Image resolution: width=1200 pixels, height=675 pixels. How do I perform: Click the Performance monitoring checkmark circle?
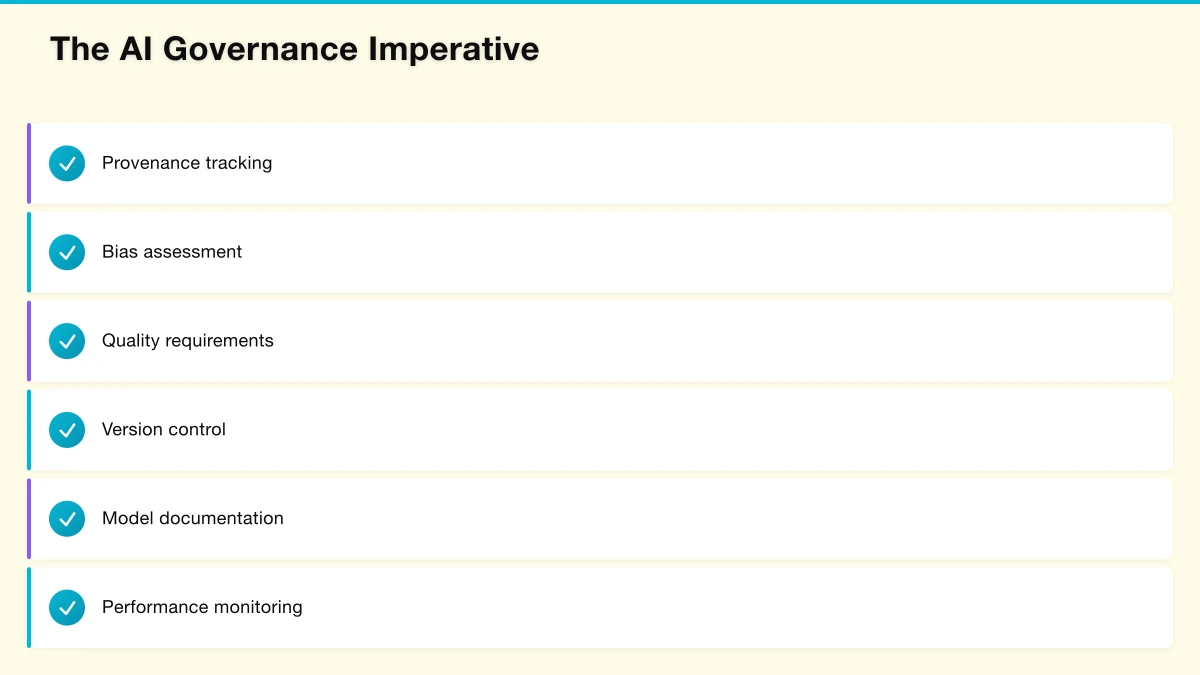(x=67, y=607)
